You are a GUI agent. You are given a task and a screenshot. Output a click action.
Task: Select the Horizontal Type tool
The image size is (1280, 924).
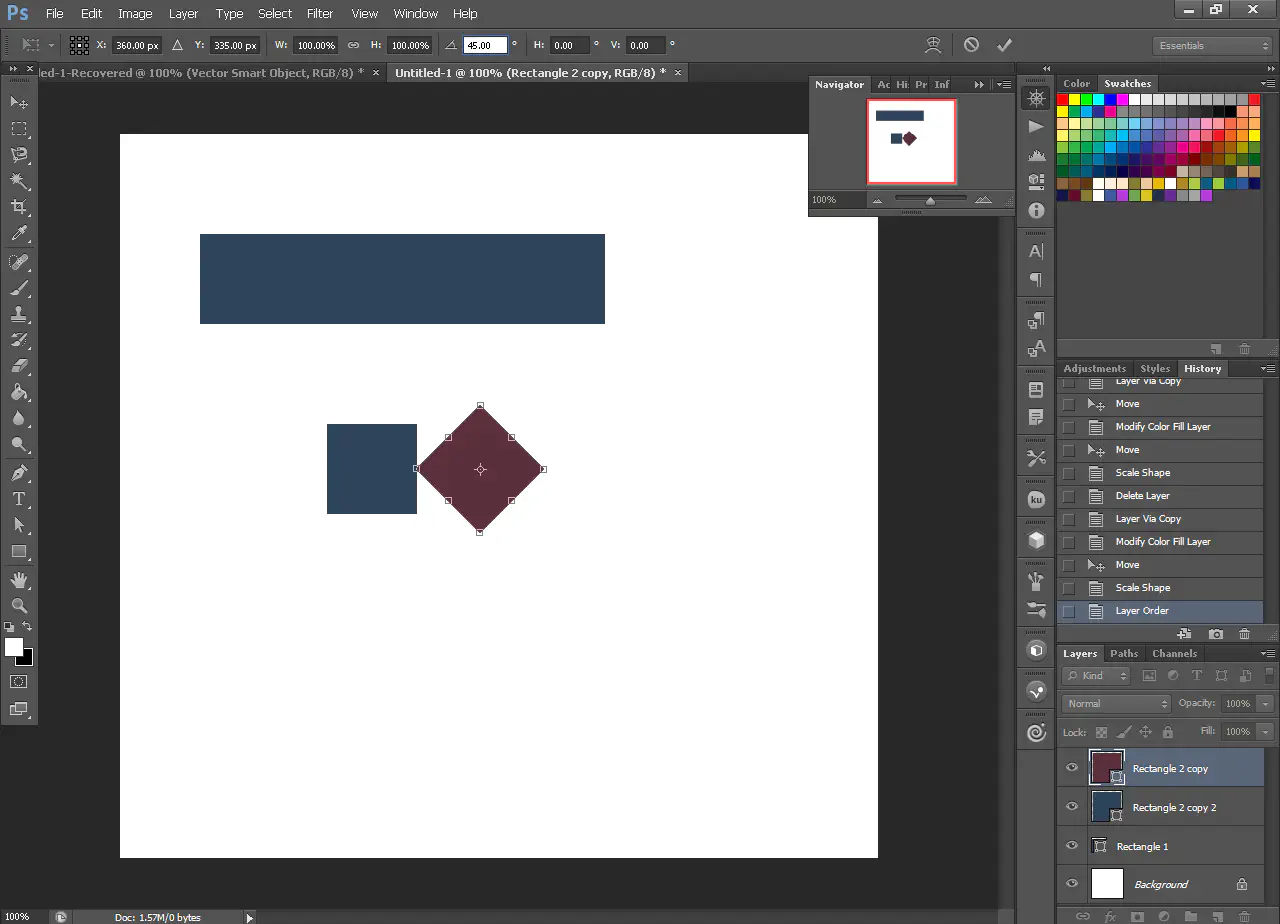pyautogui.click(x=18, y=499)
